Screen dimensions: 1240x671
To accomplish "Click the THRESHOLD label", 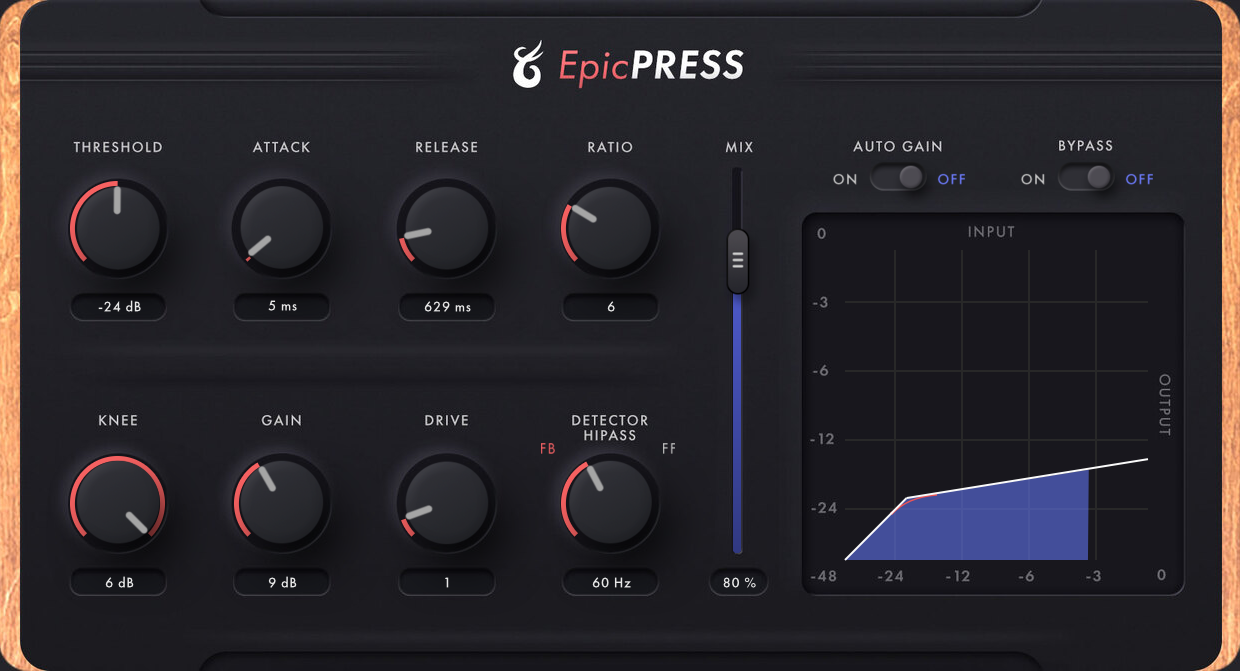I will point(118,147).
